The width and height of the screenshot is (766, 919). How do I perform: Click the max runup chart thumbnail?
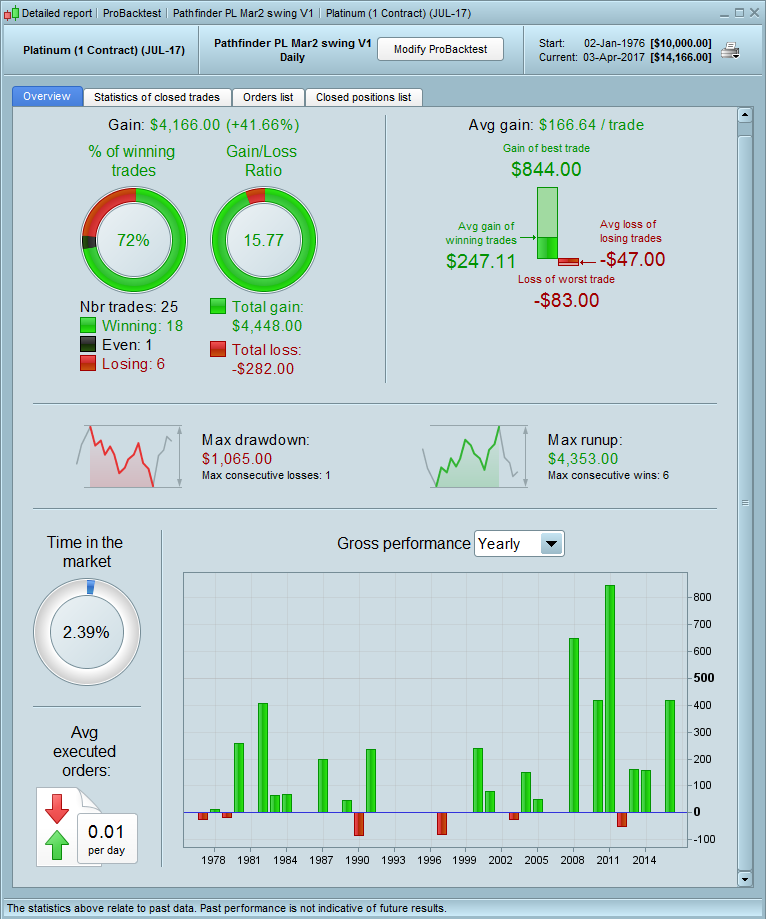pyautogui.click(x=475, y=457)
